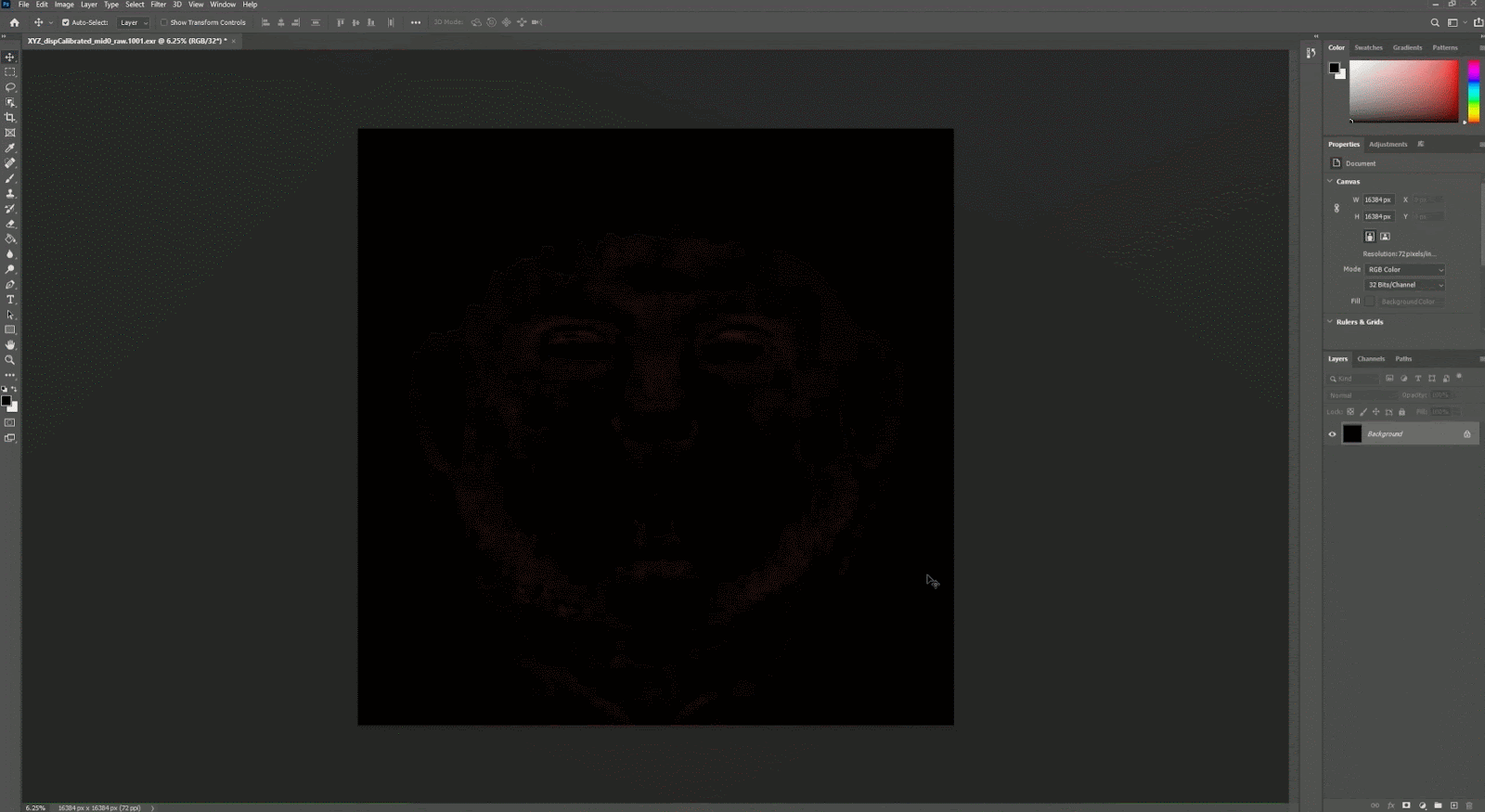Open the Image menu
Viewport: 1485px width, 812px height.
tap(64, 5)
